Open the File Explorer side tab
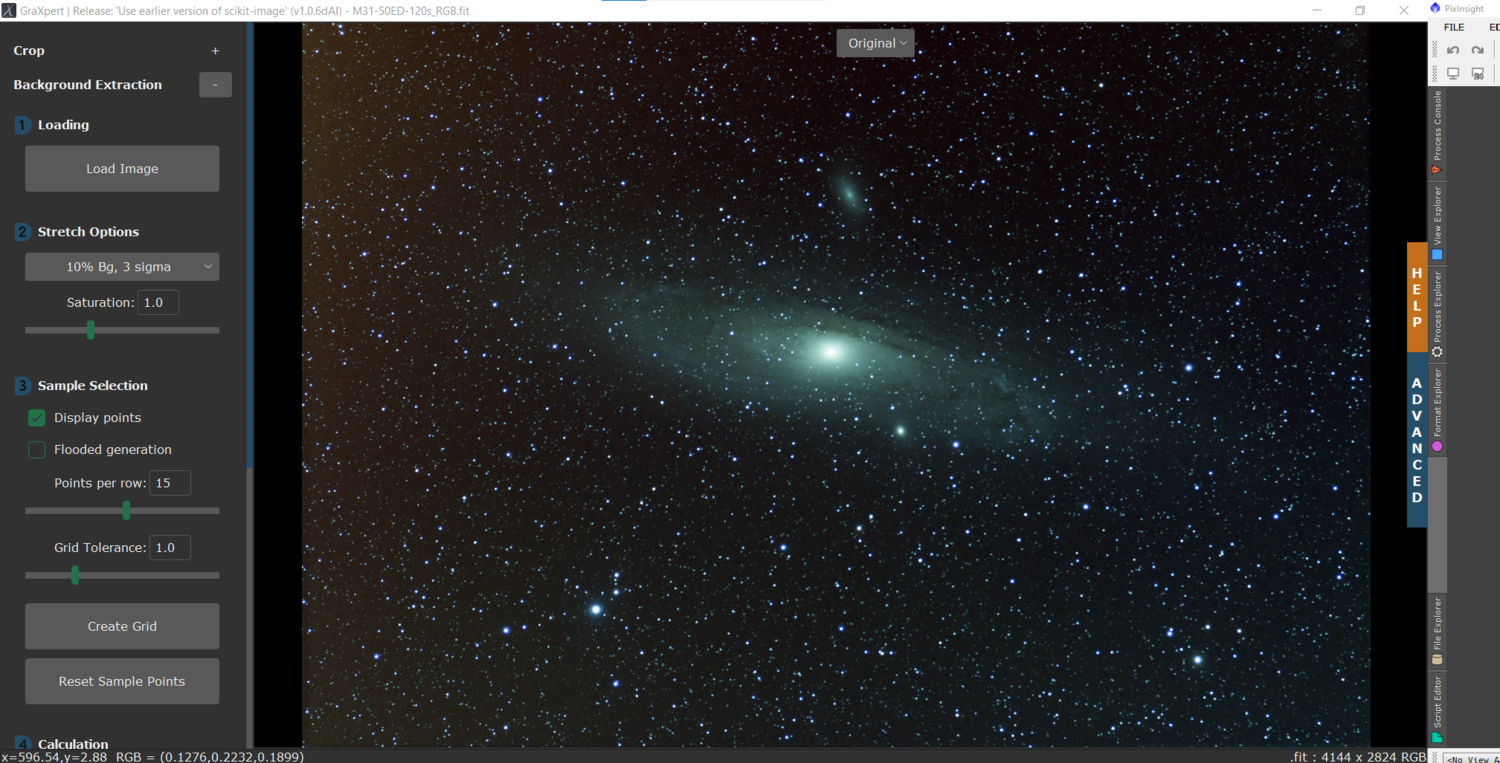This screenshot has width=1500, height=763. pos(1438,630)
